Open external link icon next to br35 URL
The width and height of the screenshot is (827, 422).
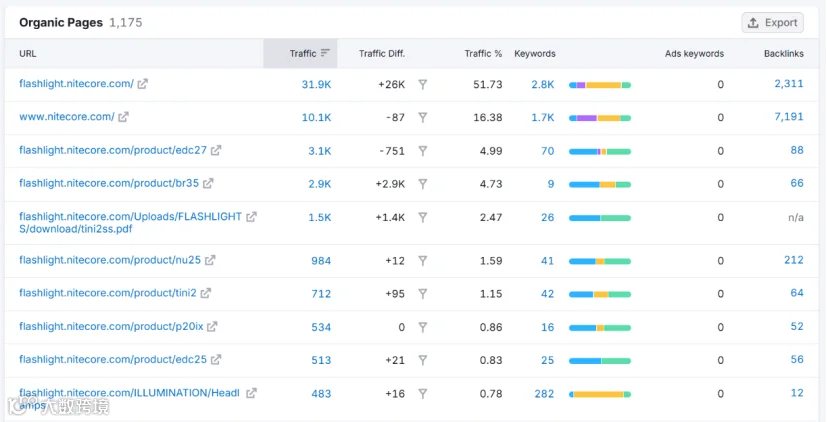tap(208, 183)
